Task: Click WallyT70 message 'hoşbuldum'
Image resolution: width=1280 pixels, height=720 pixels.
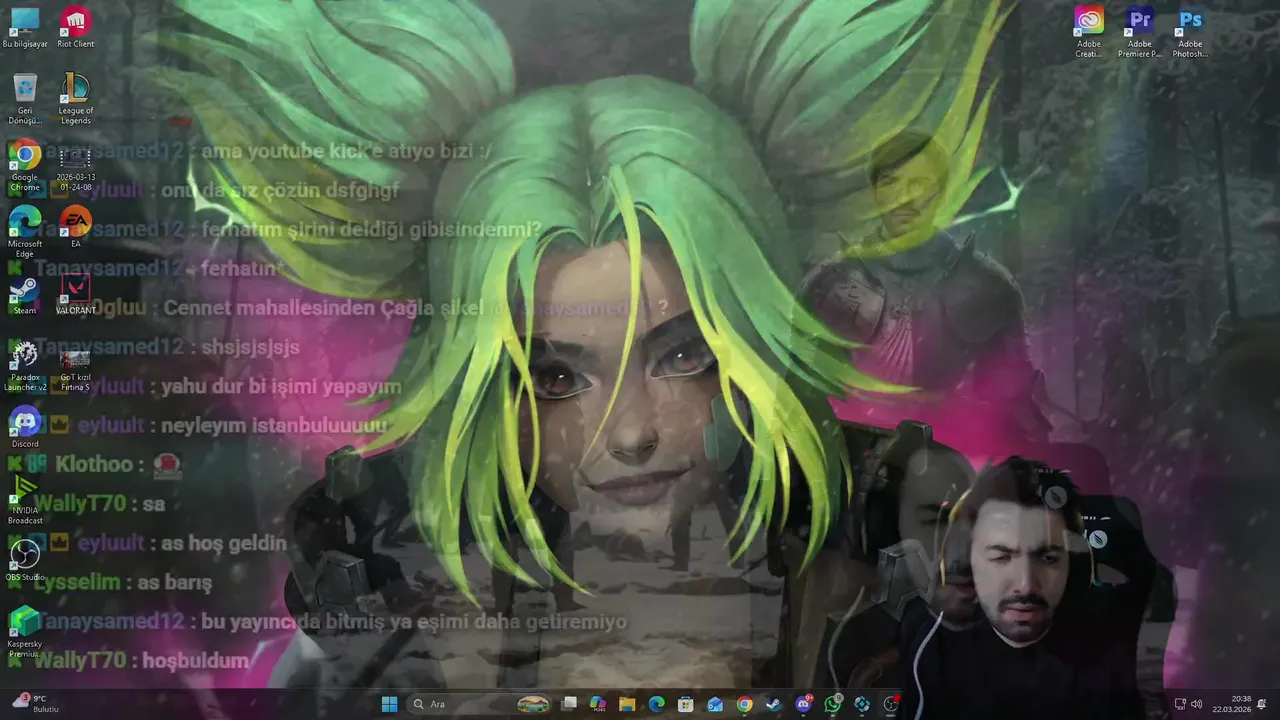Action: [x=195, y=661]
